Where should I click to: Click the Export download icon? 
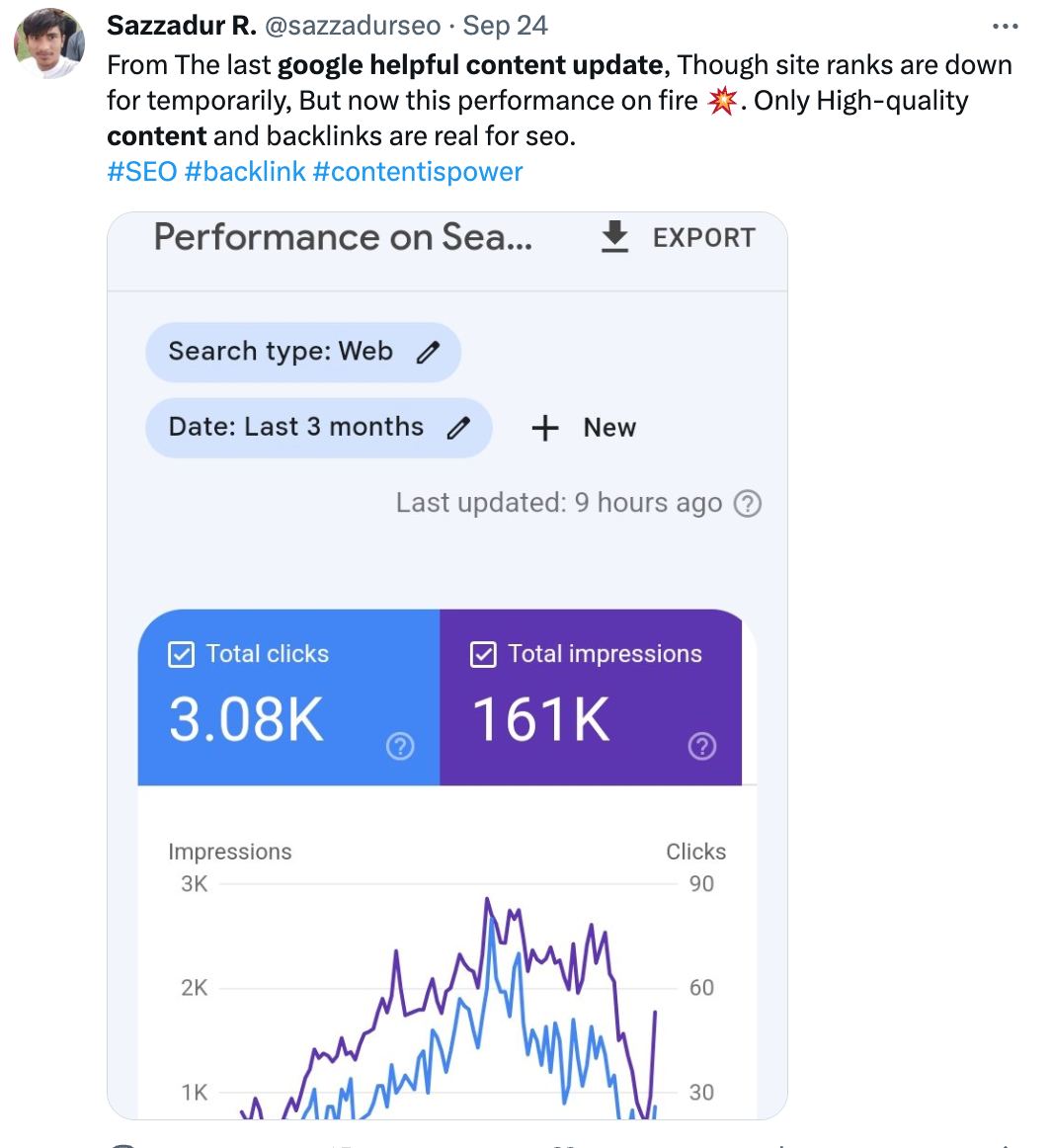click(x=615, y=237)
